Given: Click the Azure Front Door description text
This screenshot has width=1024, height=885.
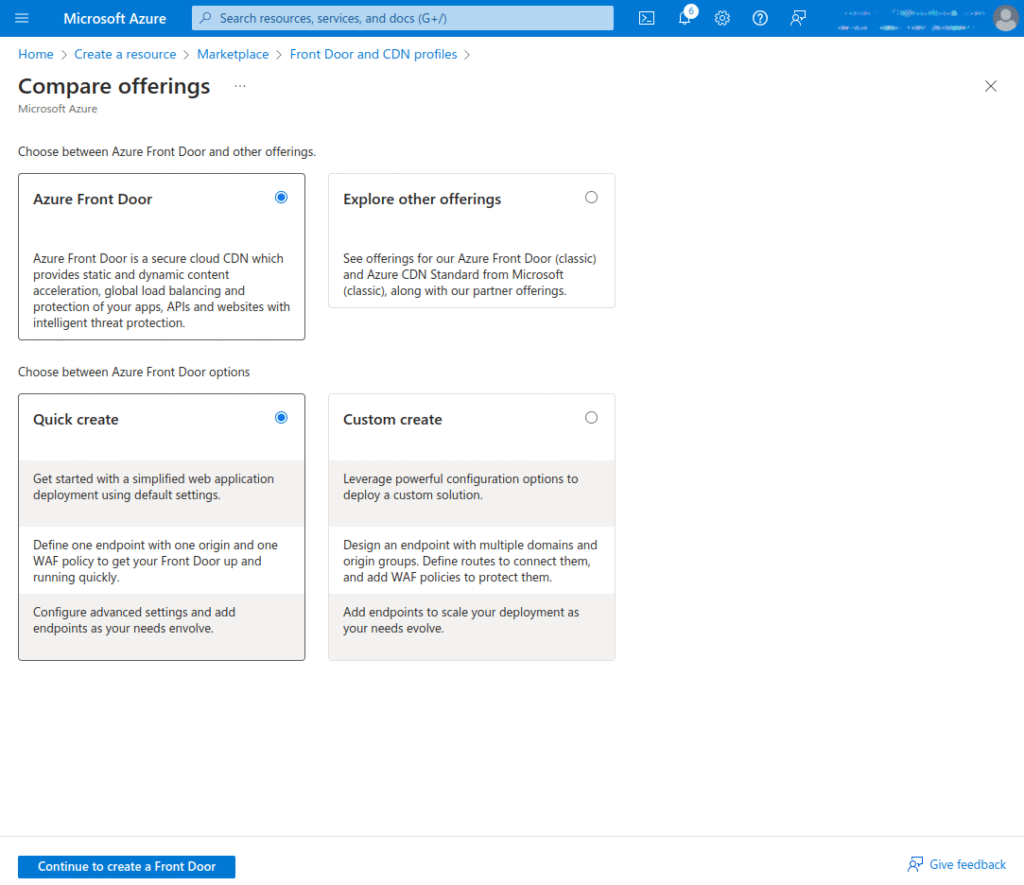Looking at the screenshot, I should (161, 291).
